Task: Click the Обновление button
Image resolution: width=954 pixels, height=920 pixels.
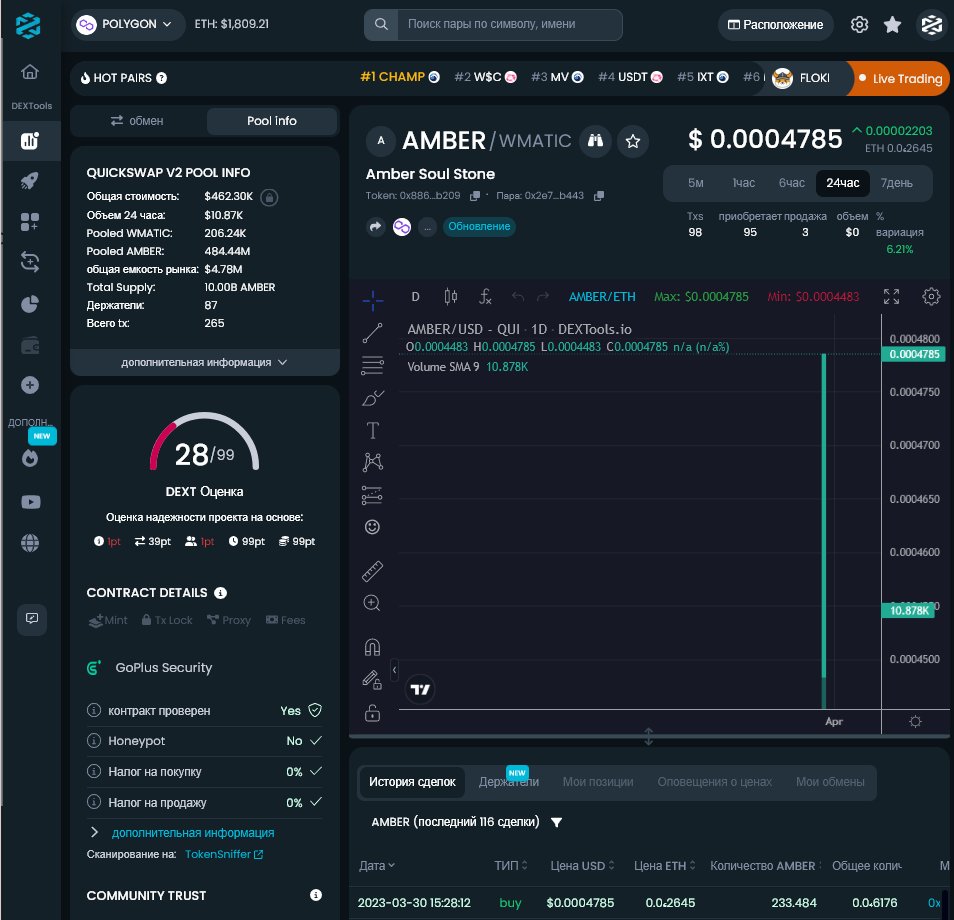Action: (x=479, y=226)
